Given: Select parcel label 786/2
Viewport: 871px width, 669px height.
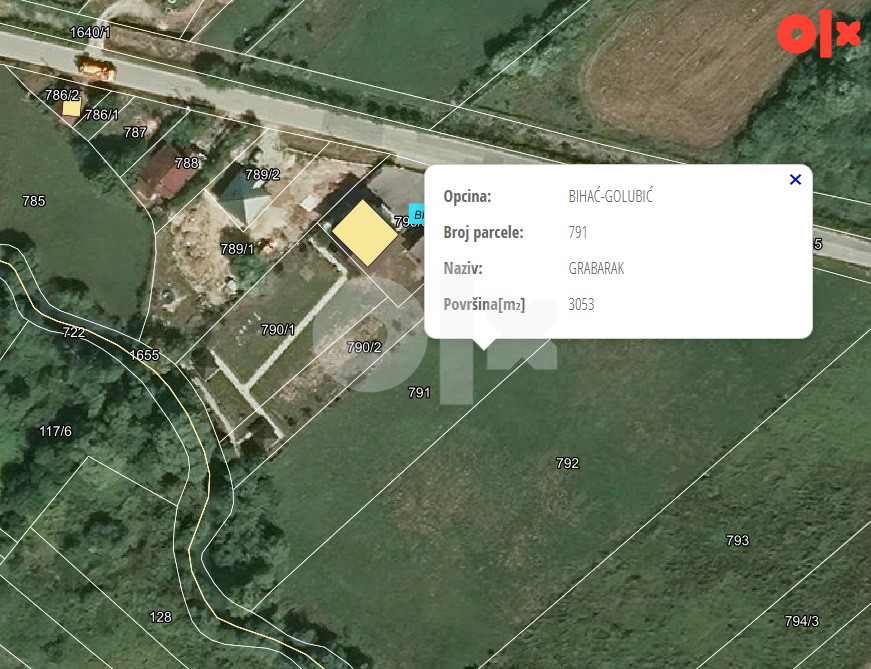Looking at the screenshot, I should tap(62, 95).
